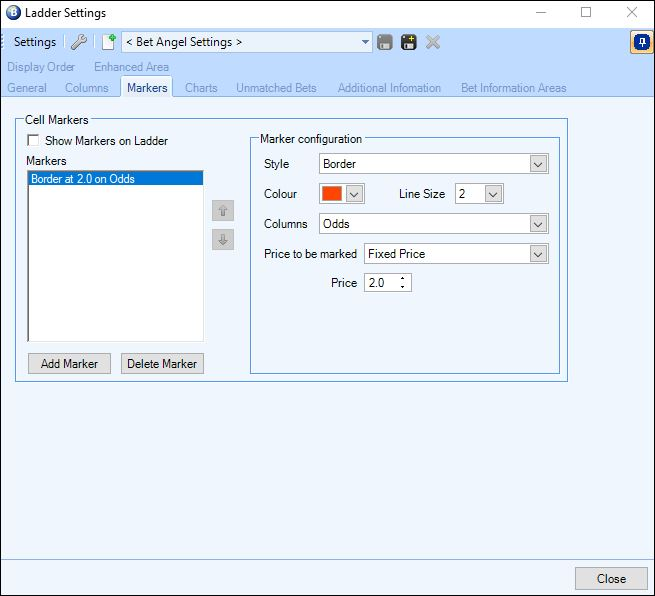
Task: Minimize the Ladder Settings window
Action: (541, 13)
